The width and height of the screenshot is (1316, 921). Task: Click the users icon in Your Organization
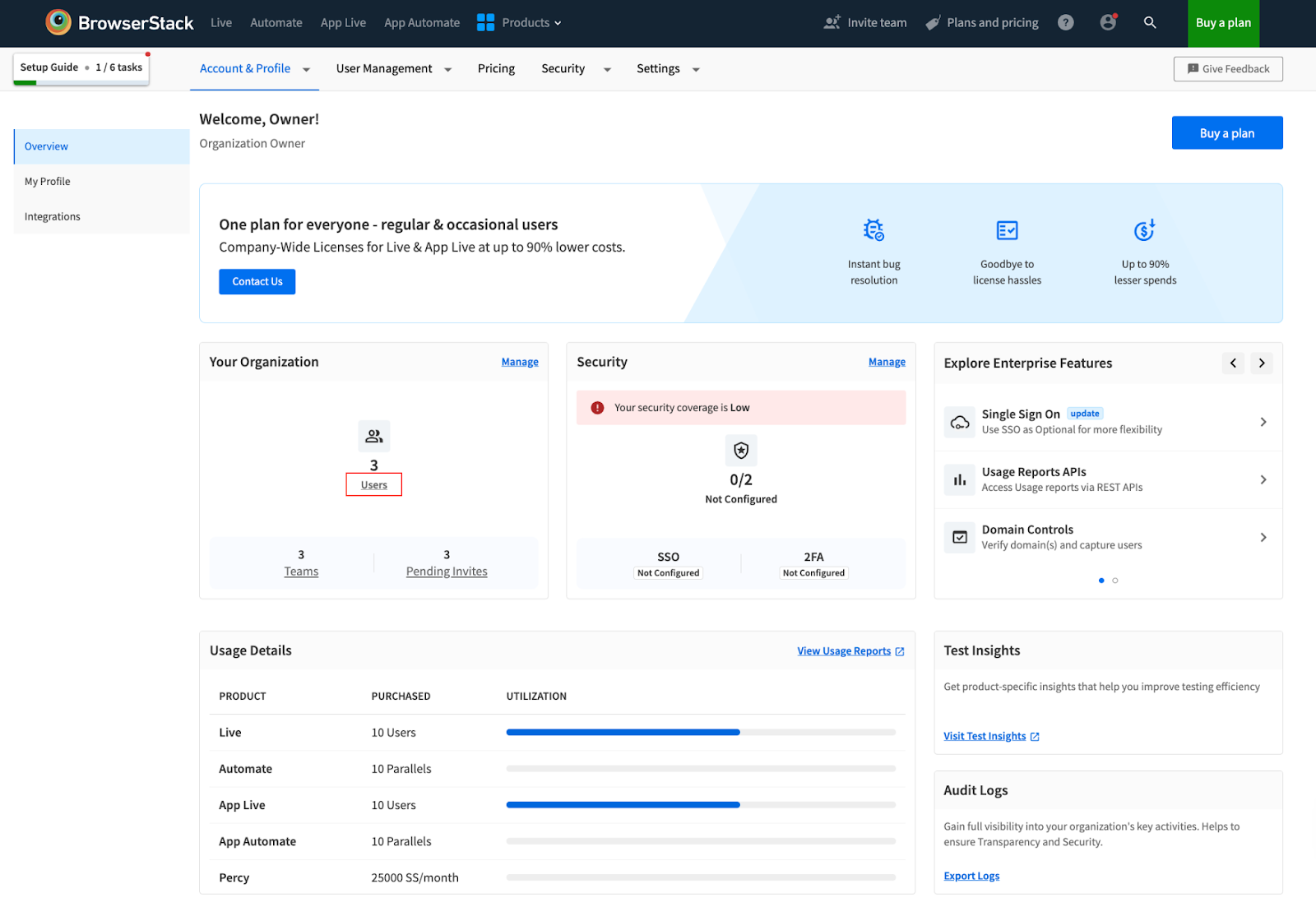click(x=374, y=436)
